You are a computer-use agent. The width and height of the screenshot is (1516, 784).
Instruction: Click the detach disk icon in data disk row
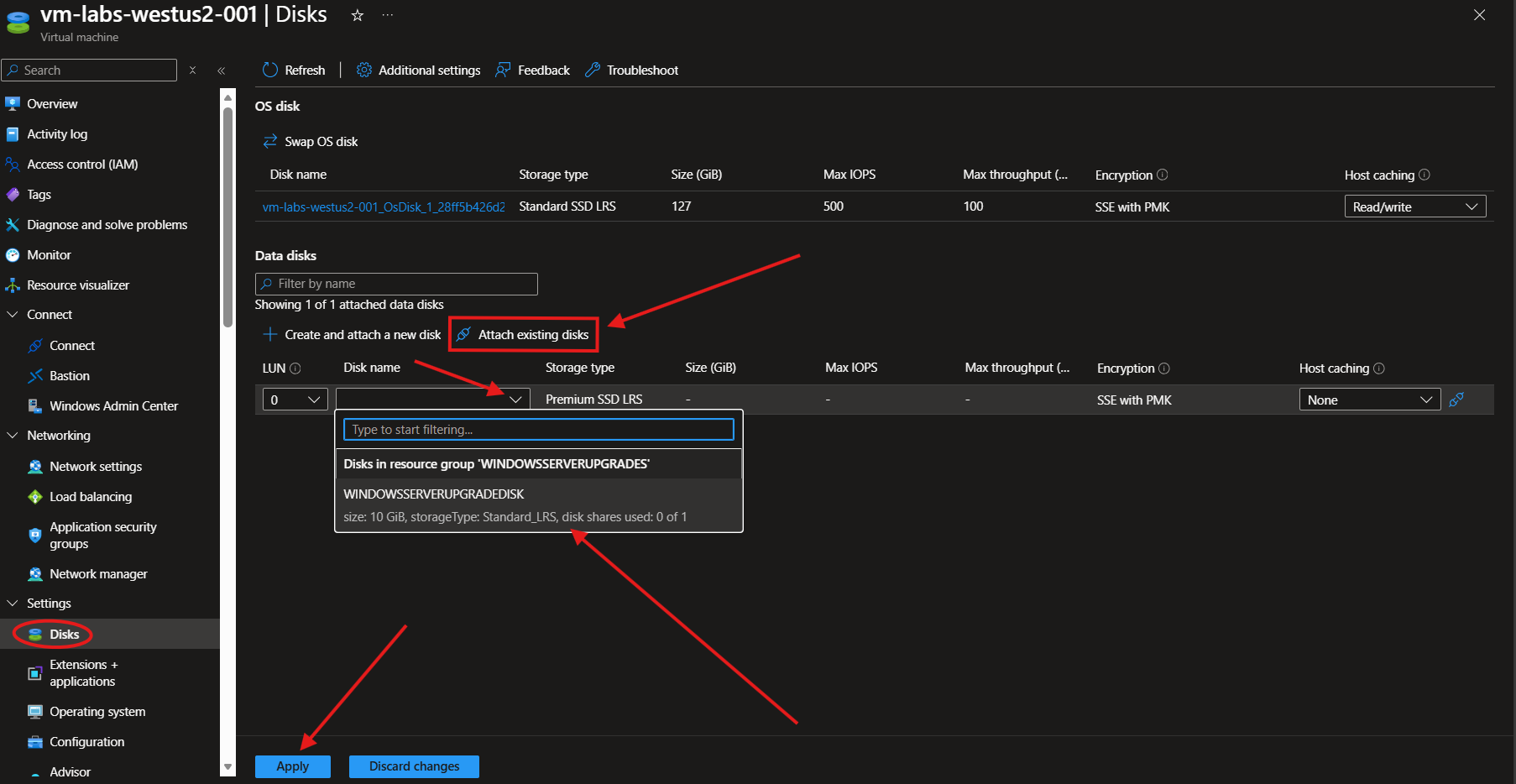[1456, 400]
